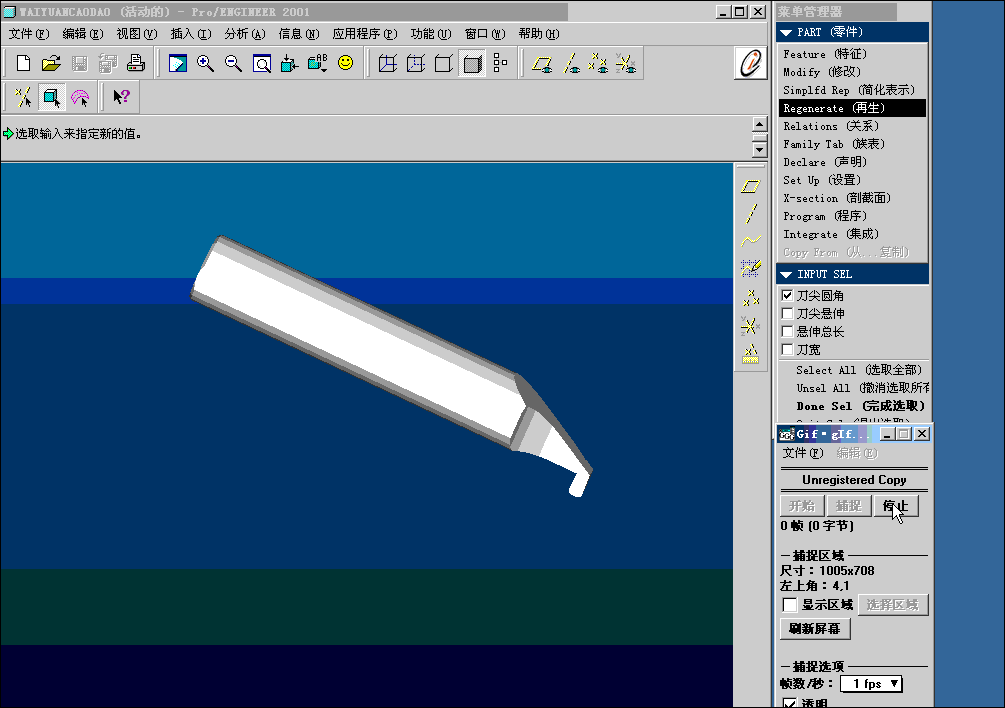Select the zoom out magnifier icon
The image size is (1005, 708).
pos(233,63)
